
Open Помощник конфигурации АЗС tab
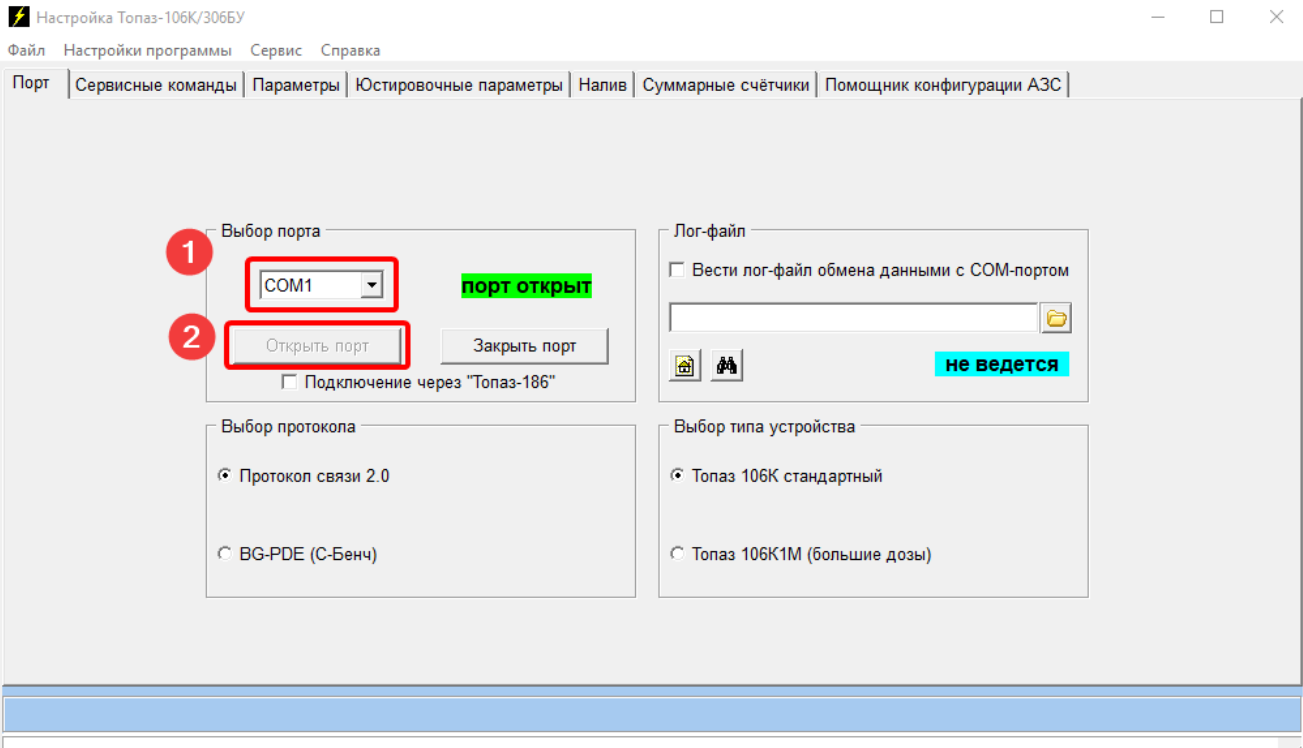pos(943,85)
